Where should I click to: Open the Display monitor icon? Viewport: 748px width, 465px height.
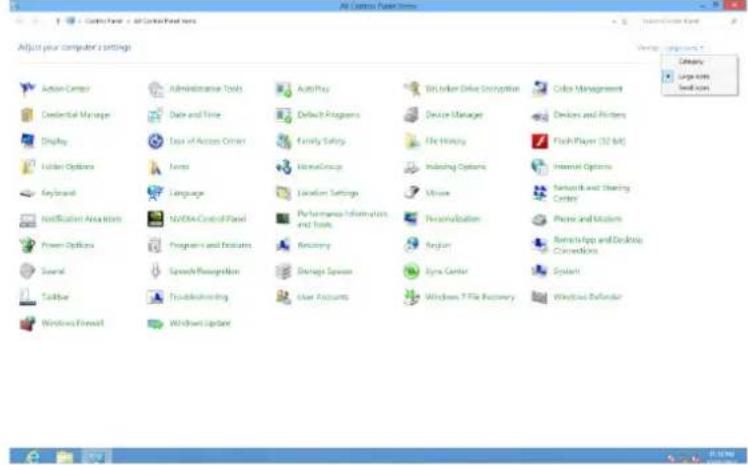28,141
